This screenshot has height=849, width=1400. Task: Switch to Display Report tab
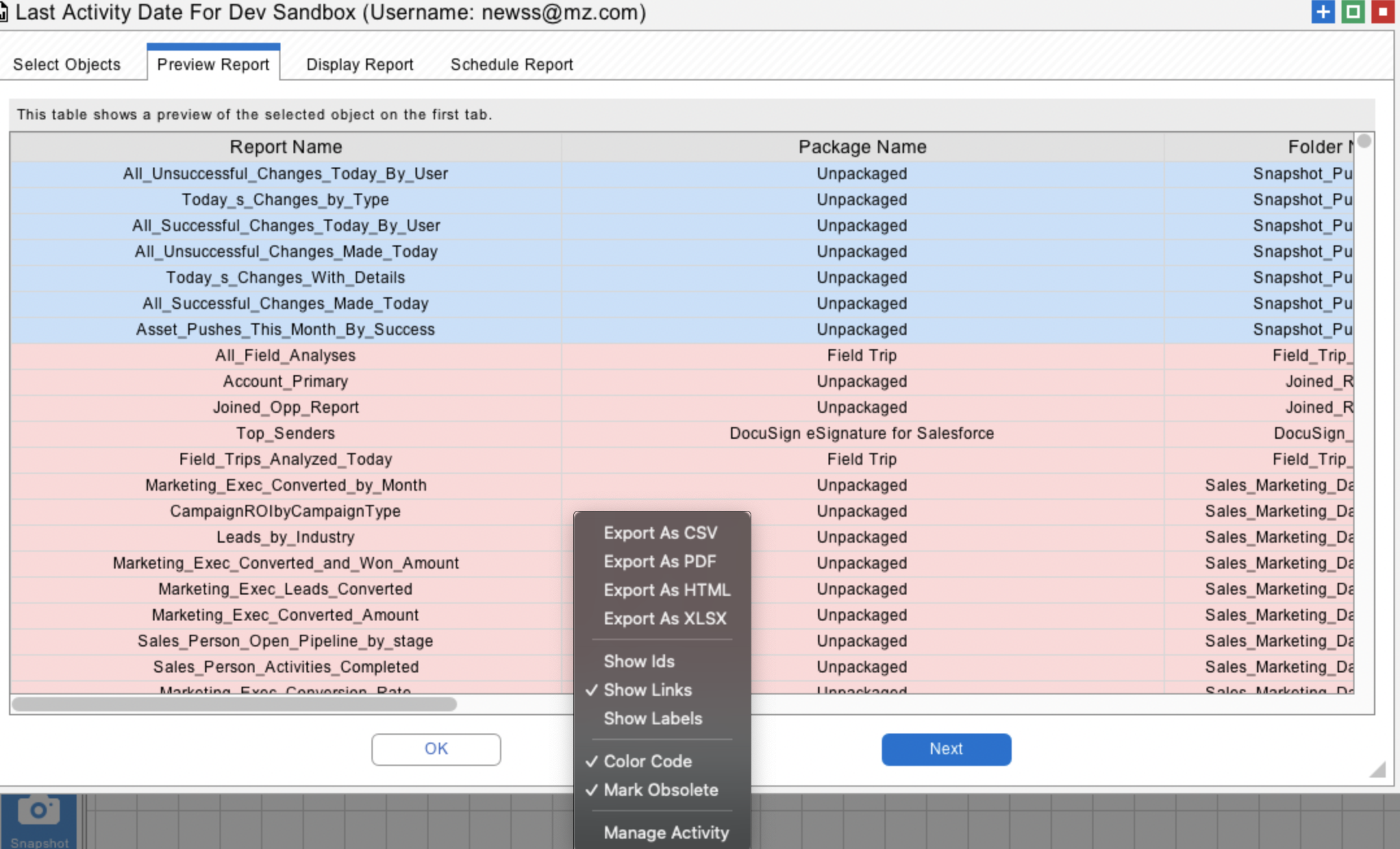pyautogui.click(x=359, y=65)
